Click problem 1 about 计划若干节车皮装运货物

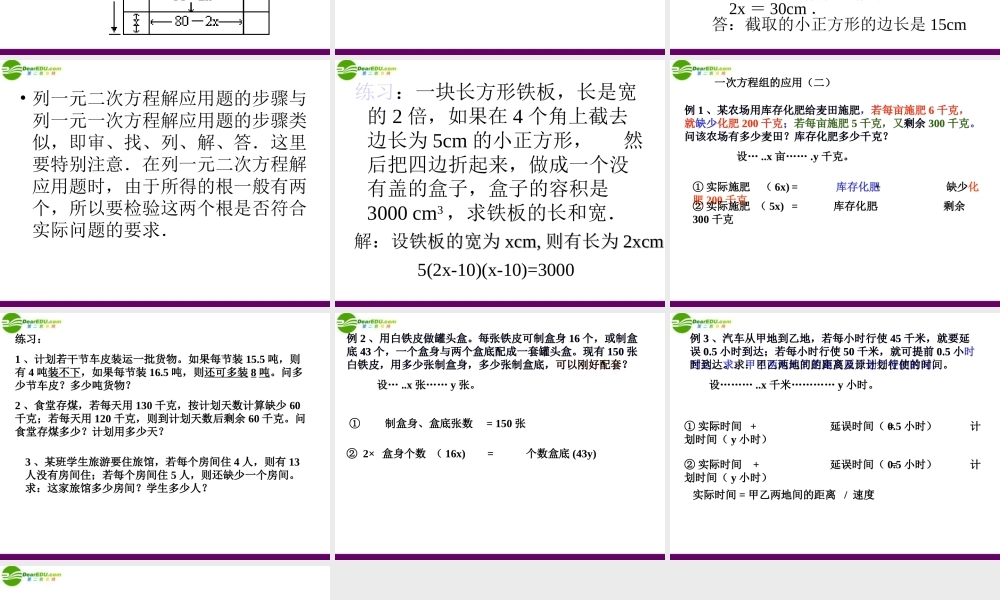[159, 372]
